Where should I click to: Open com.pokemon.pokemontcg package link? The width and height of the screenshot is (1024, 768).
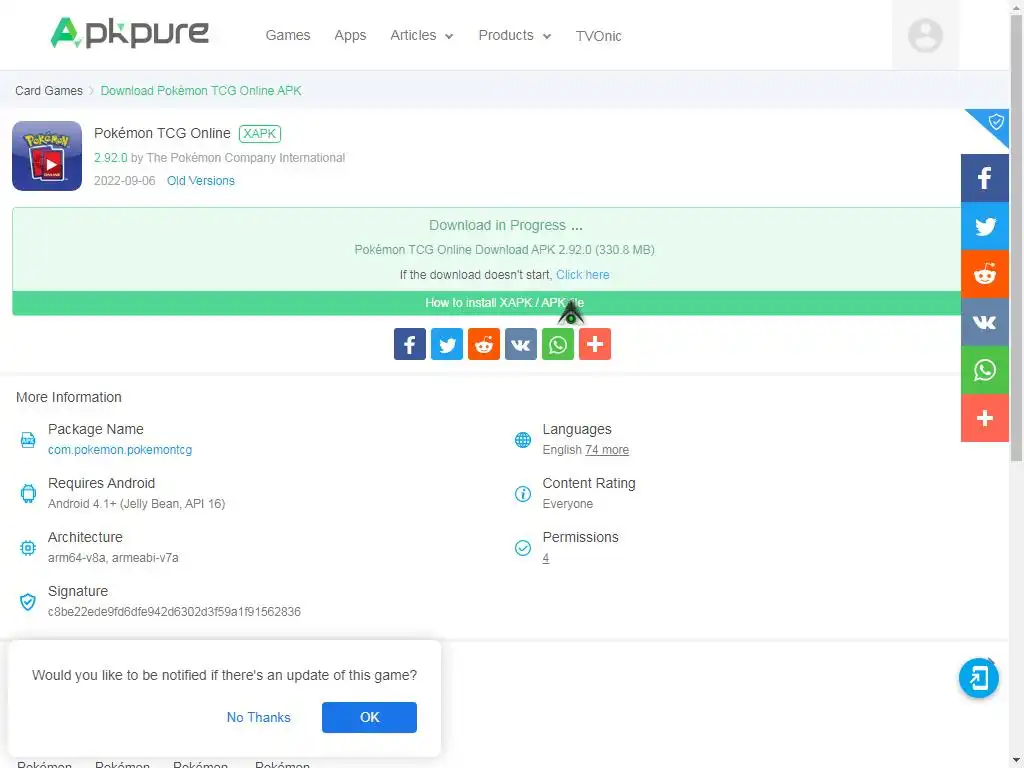(x=120, y=450)
